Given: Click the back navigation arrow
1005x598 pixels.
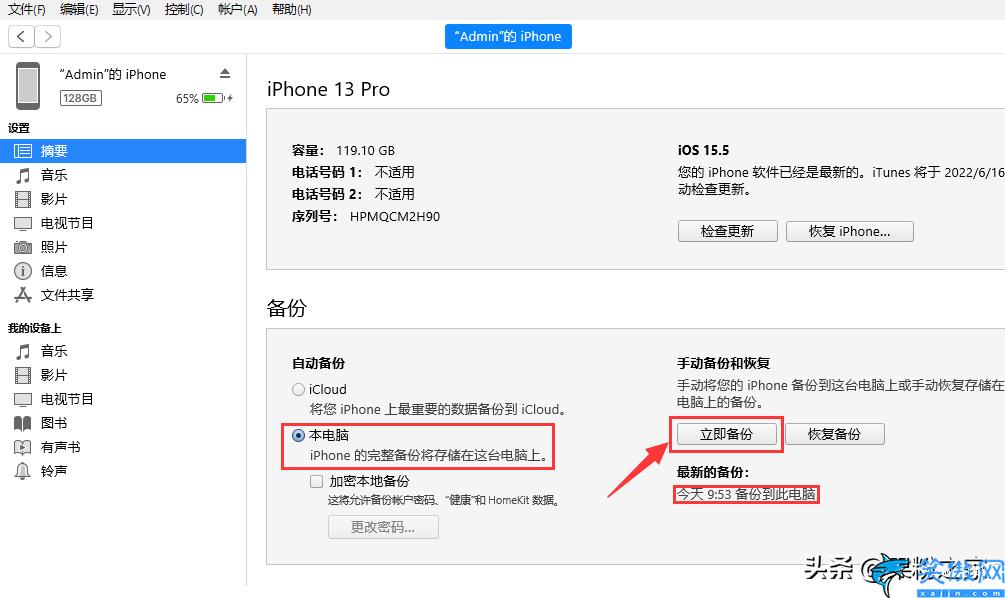Looking at the screenshot, I should (x=21, y=37).
